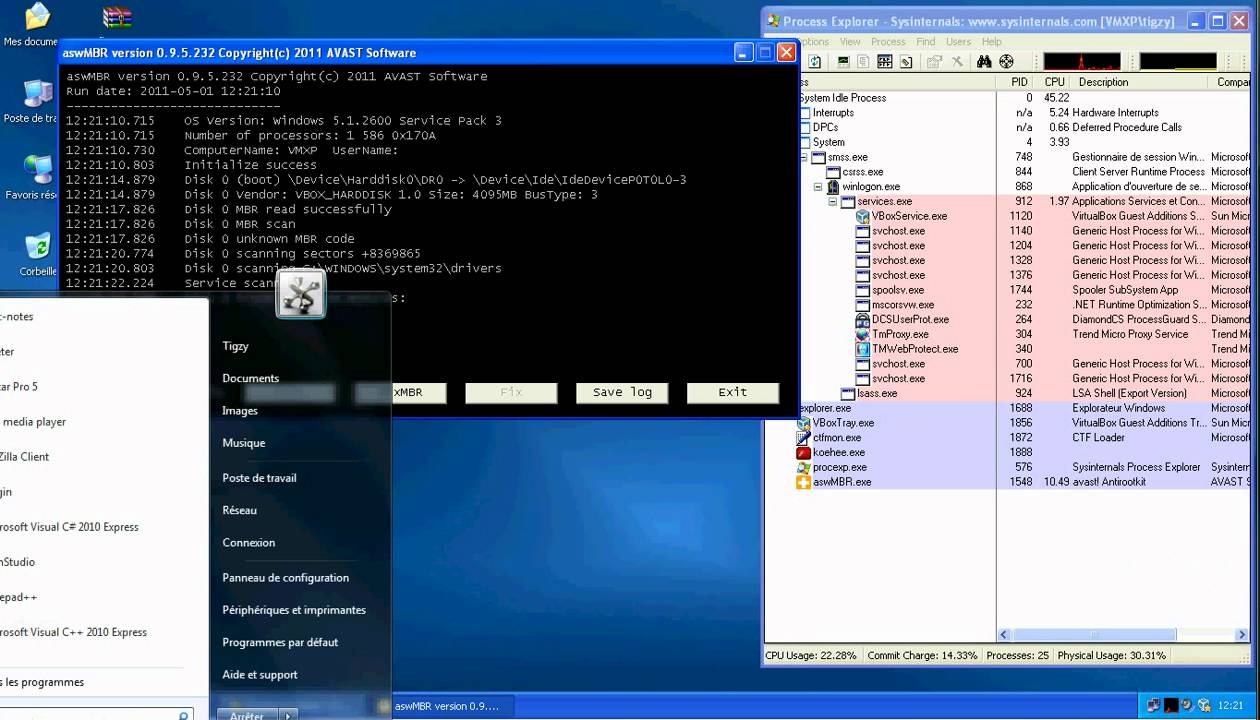Sort by the CPU column header
This screenshot has height=720, width=1260.
coord(1054,82)
